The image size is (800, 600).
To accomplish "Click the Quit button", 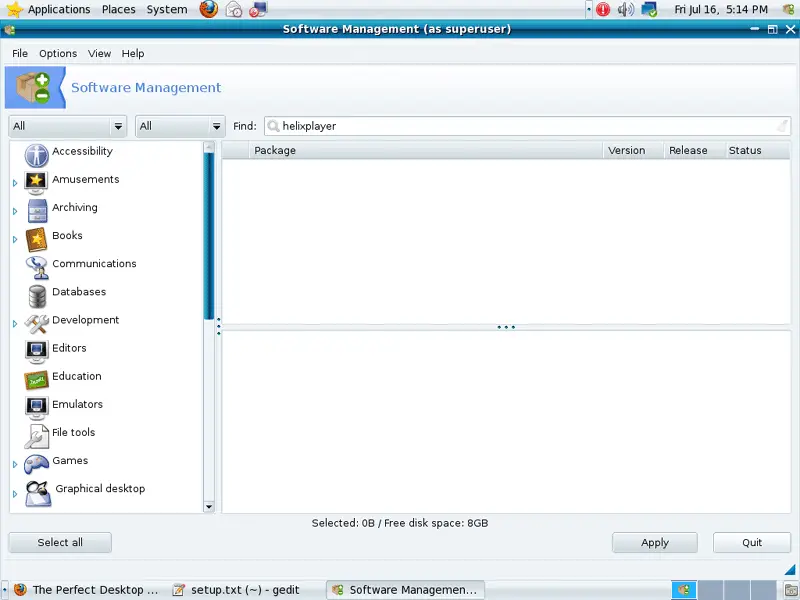I will pos(752,542).
